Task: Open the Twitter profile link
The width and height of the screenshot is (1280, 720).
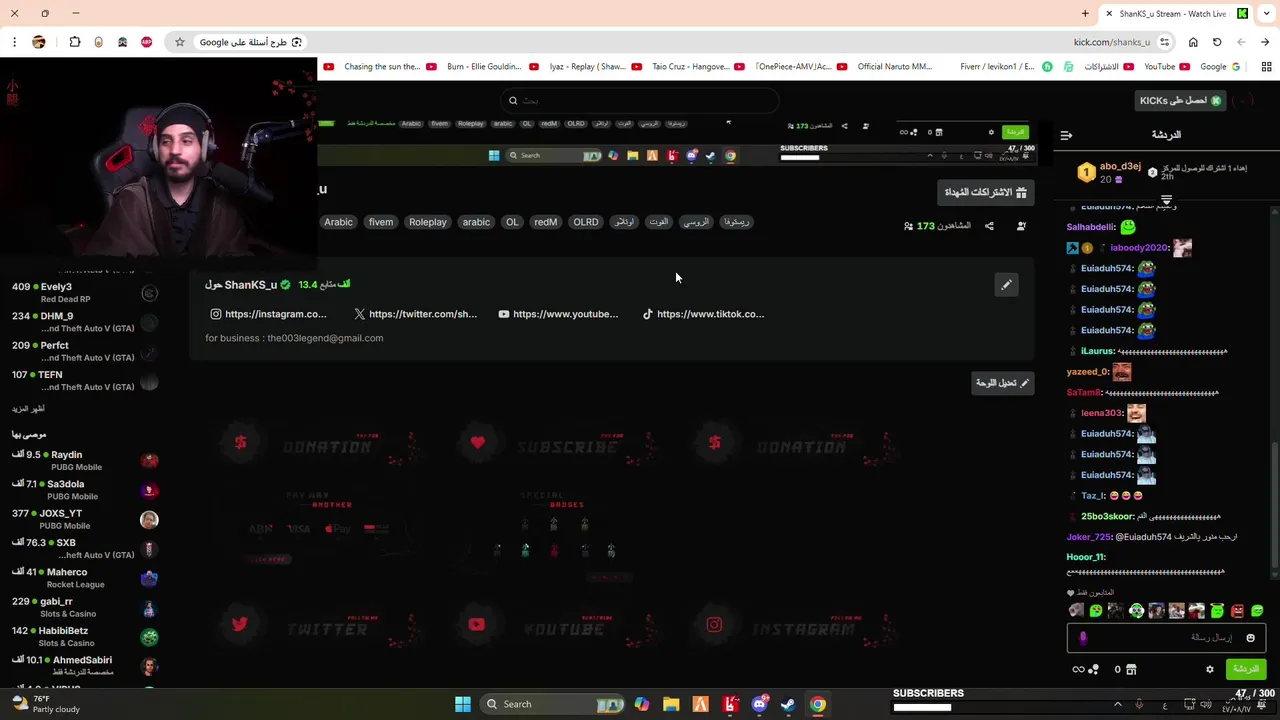Action: click(x=416, y=314)
